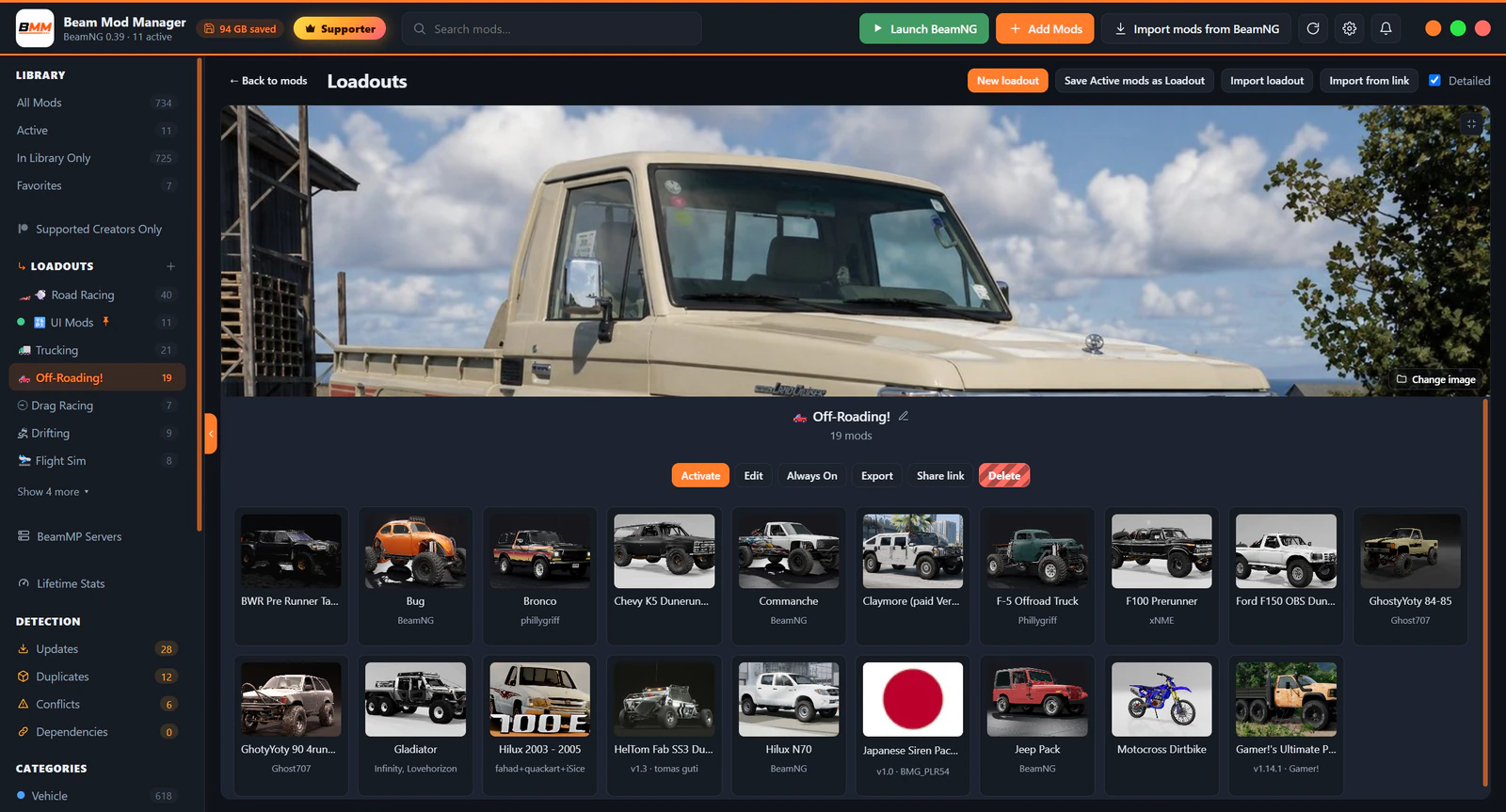Image resolution: width=1506 pixels, height=812 pixels.
Task: Select the Trucking loadout
Action: coord(97,350)
